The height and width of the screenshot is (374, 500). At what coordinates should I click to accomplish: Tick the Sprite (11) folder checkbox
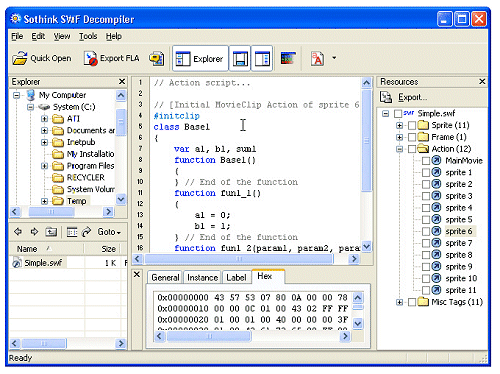[x=412, y=126]
